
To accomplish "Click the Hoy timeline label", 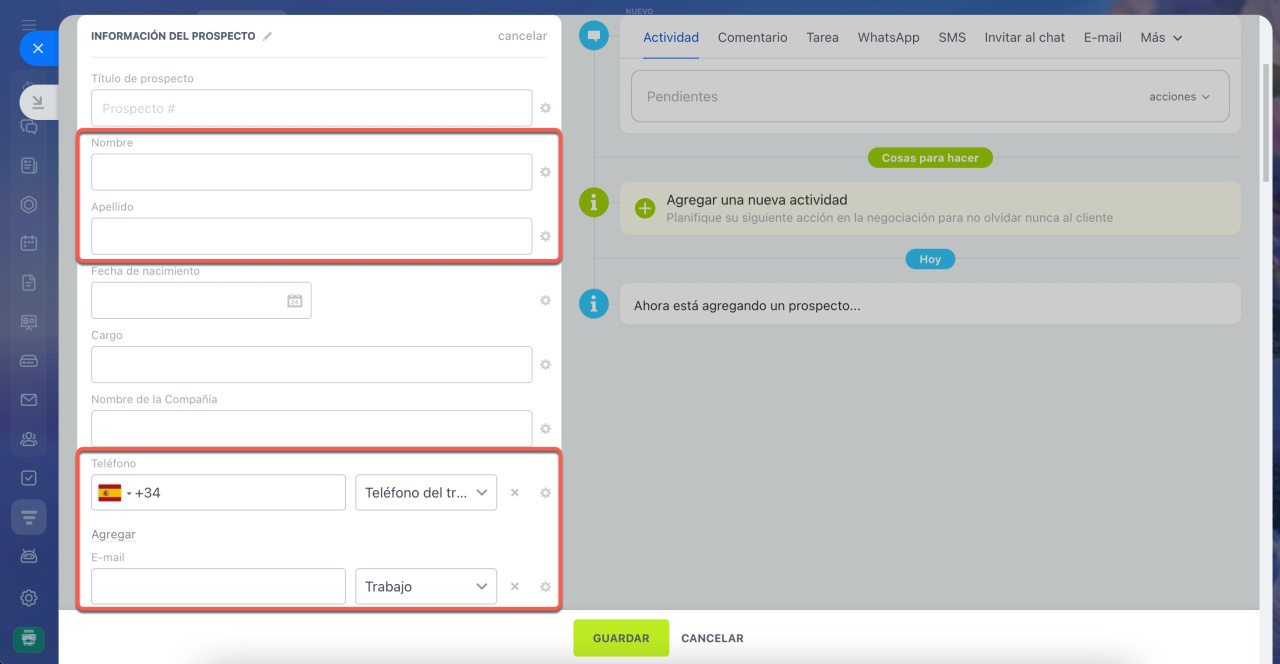I will click(x=930, y=259).
